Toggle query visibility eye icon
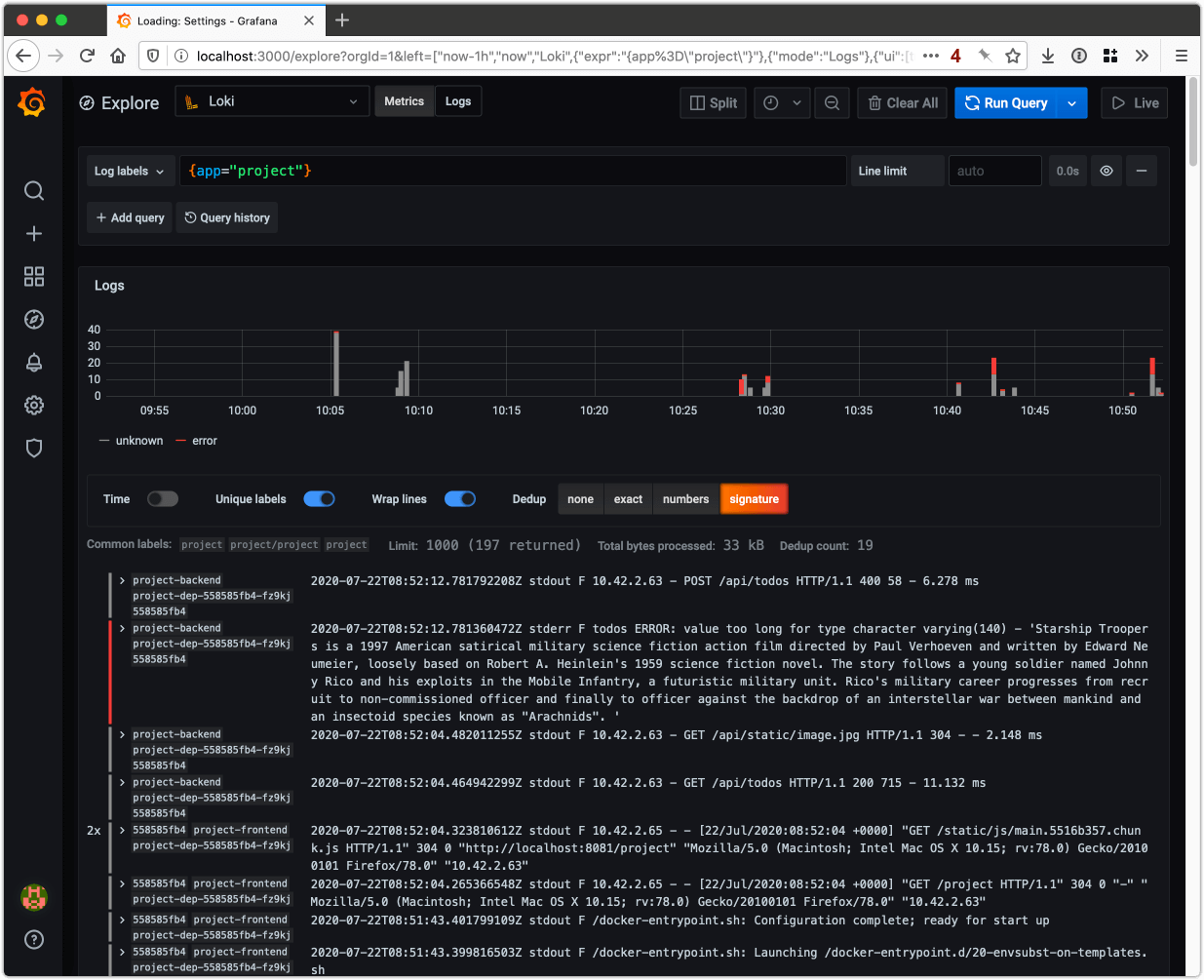1204x980 pixels. [x=1107, y=171]
